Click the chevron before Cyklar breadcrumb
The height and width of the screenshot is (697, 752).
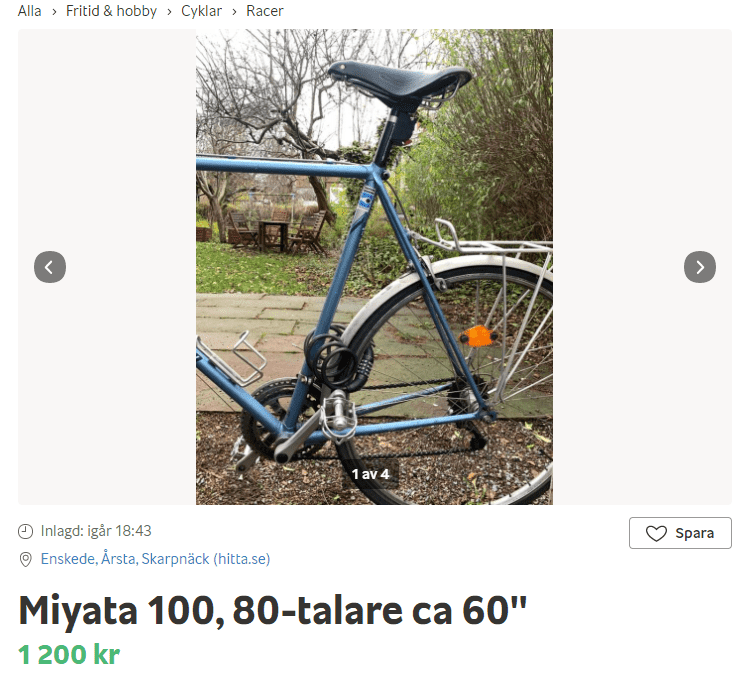[x=169, y=12]
